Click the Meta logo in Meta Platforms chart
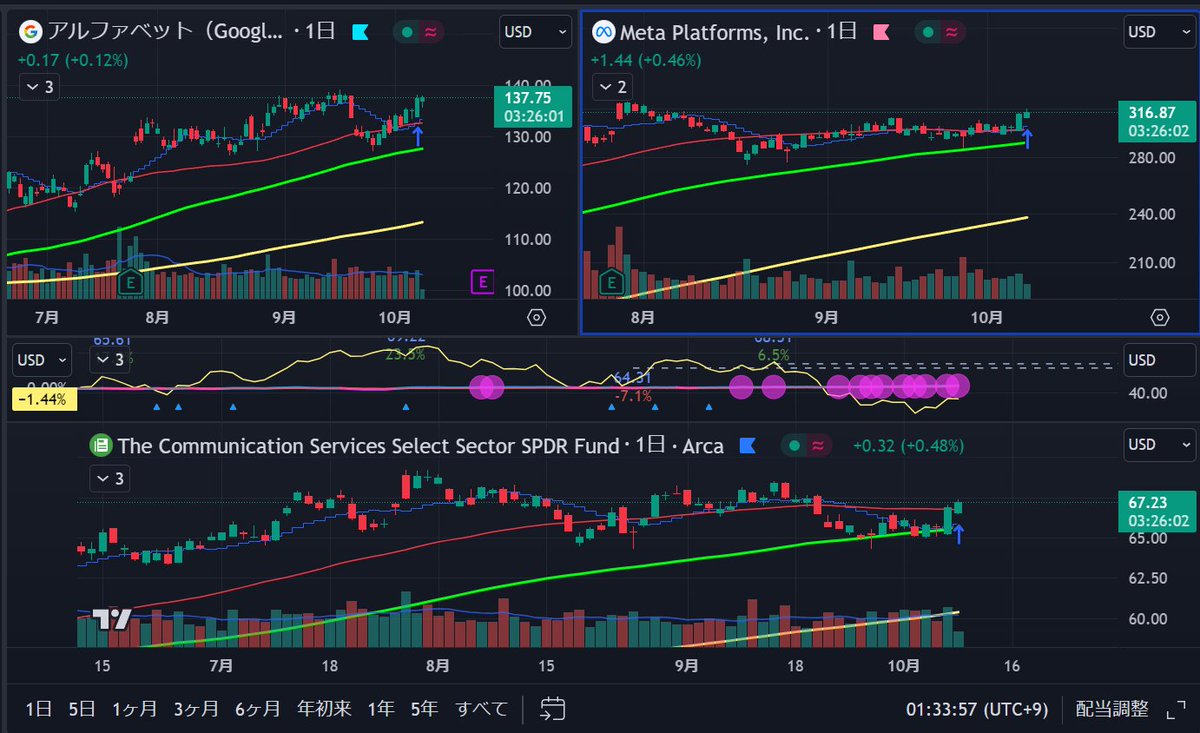 [603, 32]
